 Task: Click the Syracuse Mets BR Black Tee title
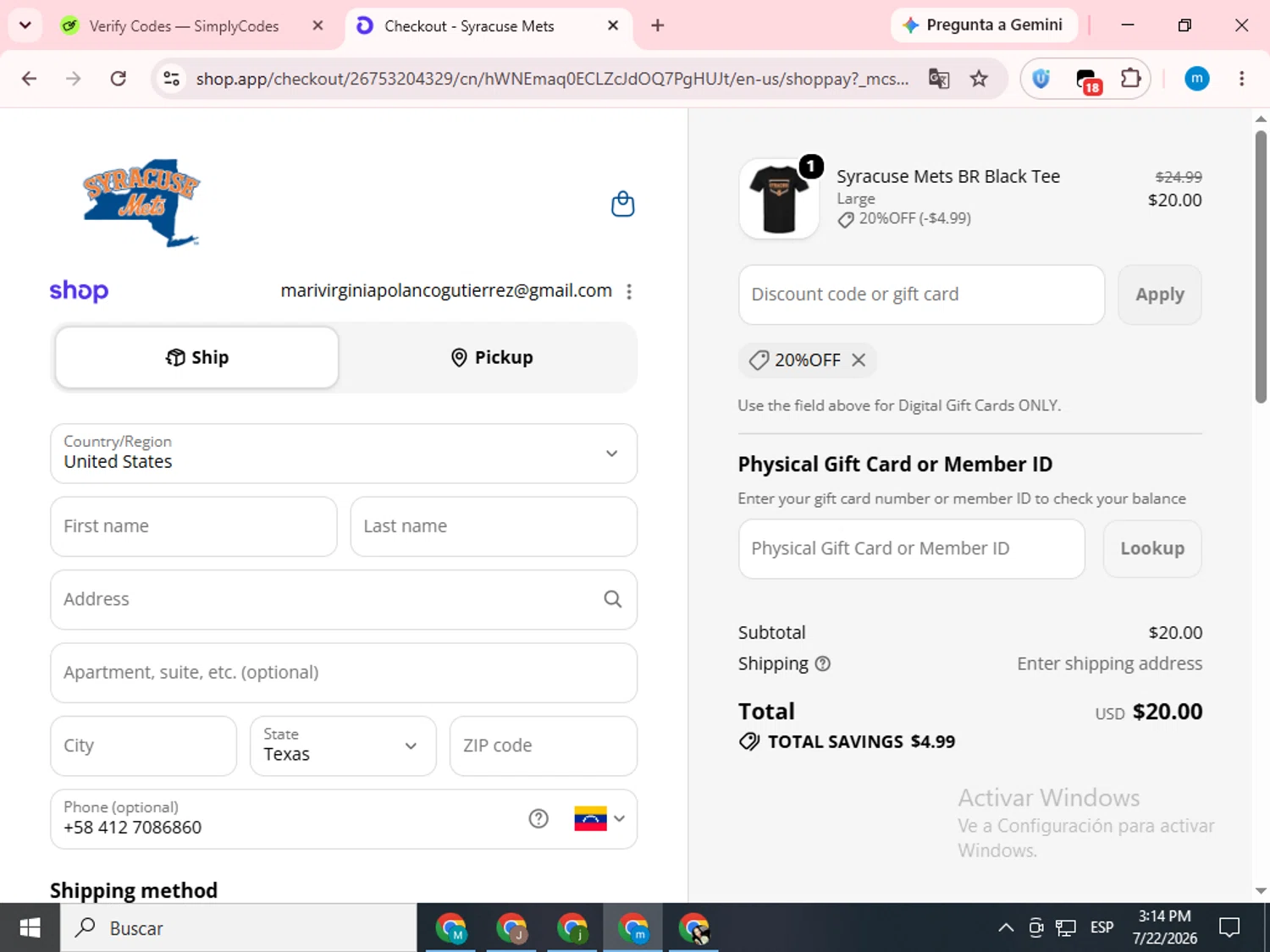click(948, 176)
